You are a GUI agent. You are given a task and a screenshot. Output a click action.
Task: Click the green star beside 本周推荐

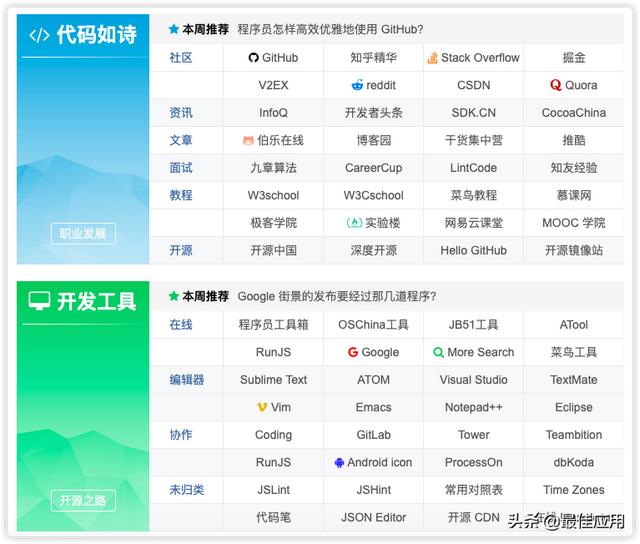(174, 296)
